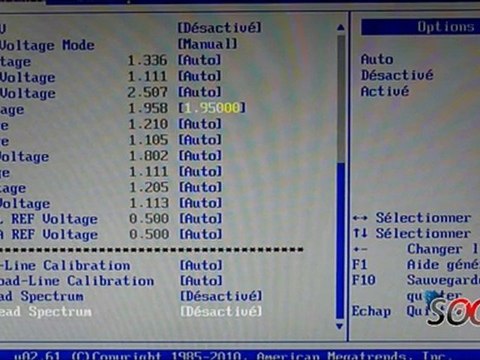This screenshot has height=360, width=480.
Task: Click the left-right arrows key hint icon
Action: [x=360, y=218]
